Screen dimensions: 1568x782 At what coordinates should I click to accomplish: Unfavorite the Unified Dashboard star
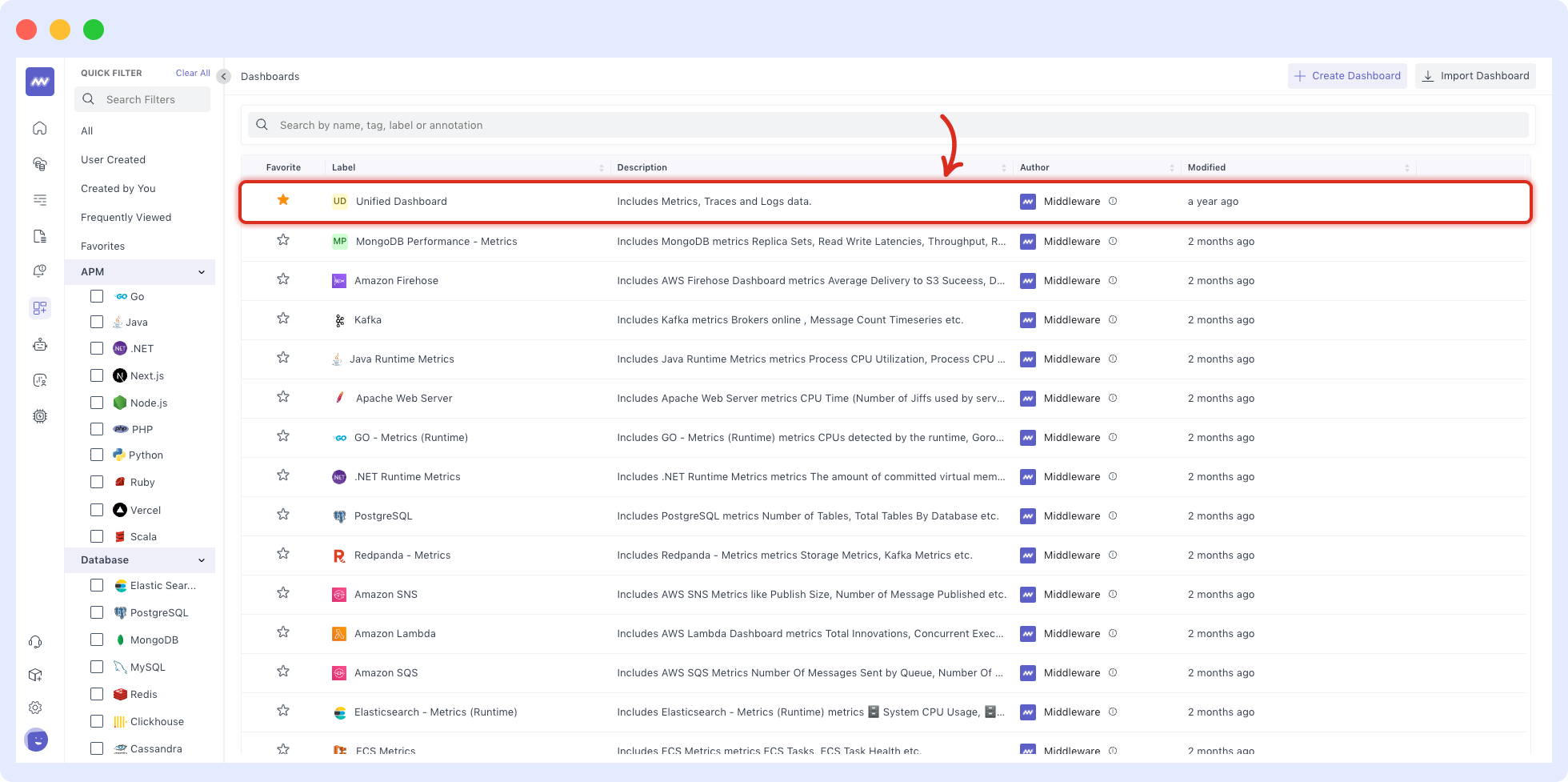pos(283,200)
